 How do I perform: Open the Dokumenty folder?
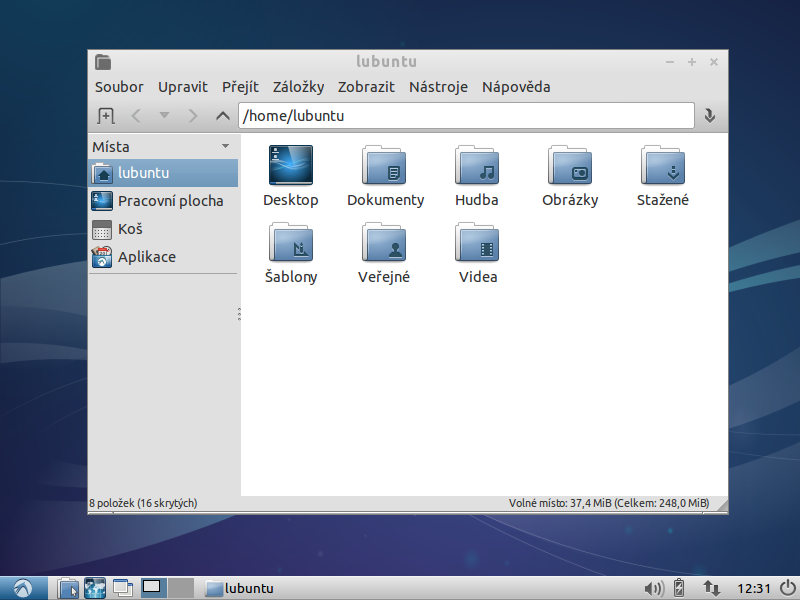(385, 167)
